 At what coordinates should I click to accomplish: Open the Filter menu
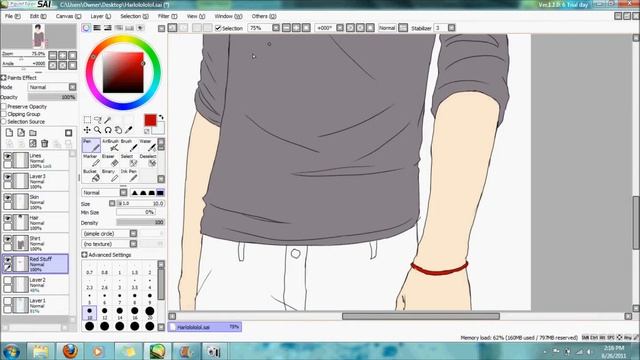click(x=167, y=16)
